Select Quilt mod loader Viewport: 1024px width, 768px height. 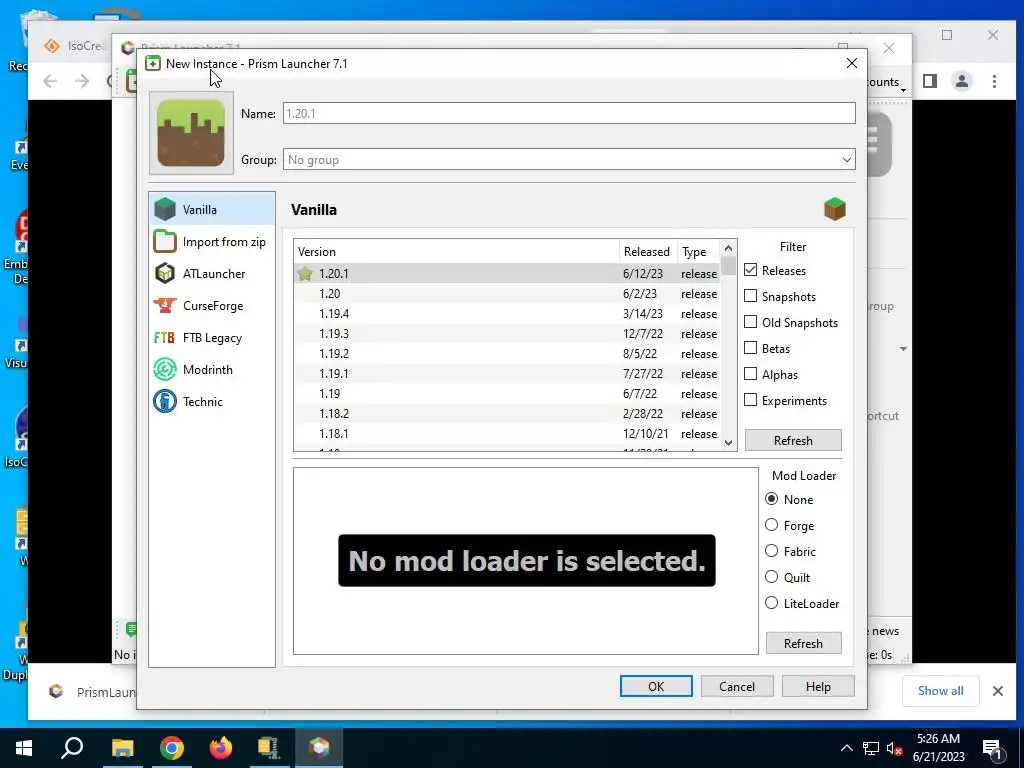(x=771, y=577)
